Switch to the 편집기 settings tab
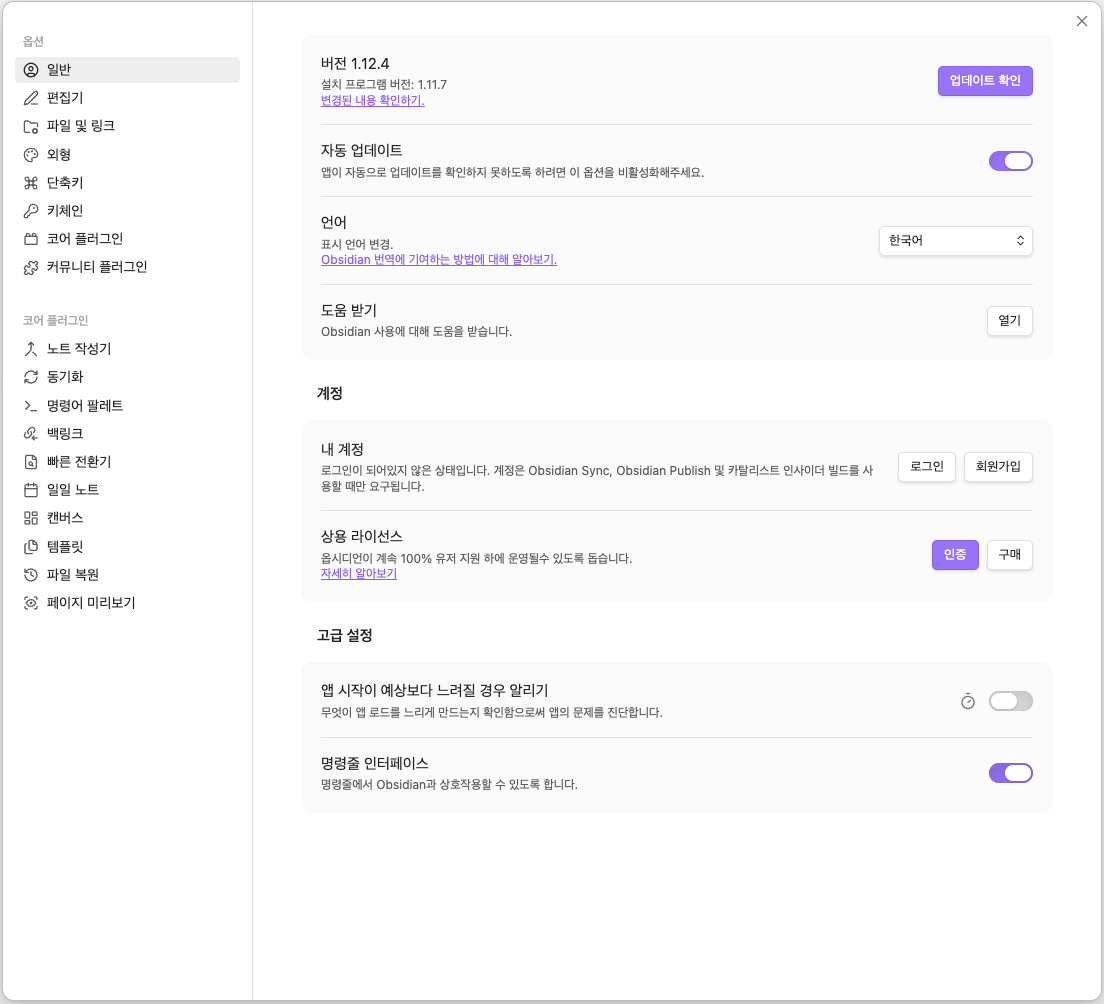 (x=127, y=98)
